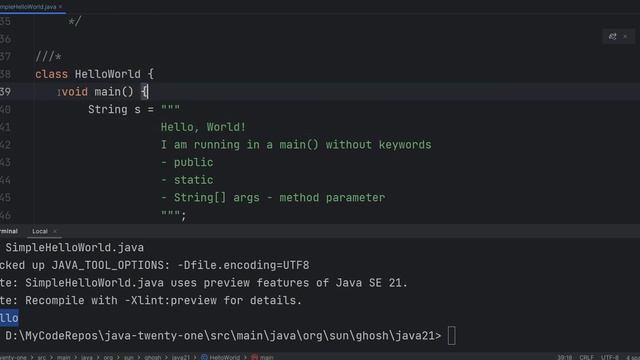Click 'SimpleHelloWorld.java' in terminal output

tap(74, 247)
